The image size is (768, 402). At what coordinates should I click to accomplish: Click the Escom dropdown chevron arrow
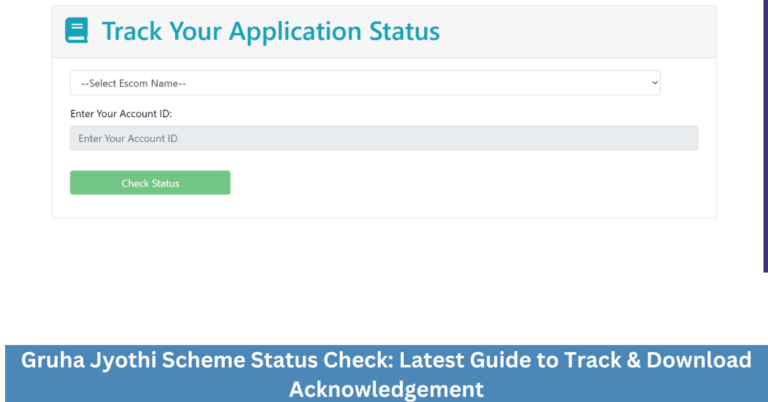click(655, 83)
